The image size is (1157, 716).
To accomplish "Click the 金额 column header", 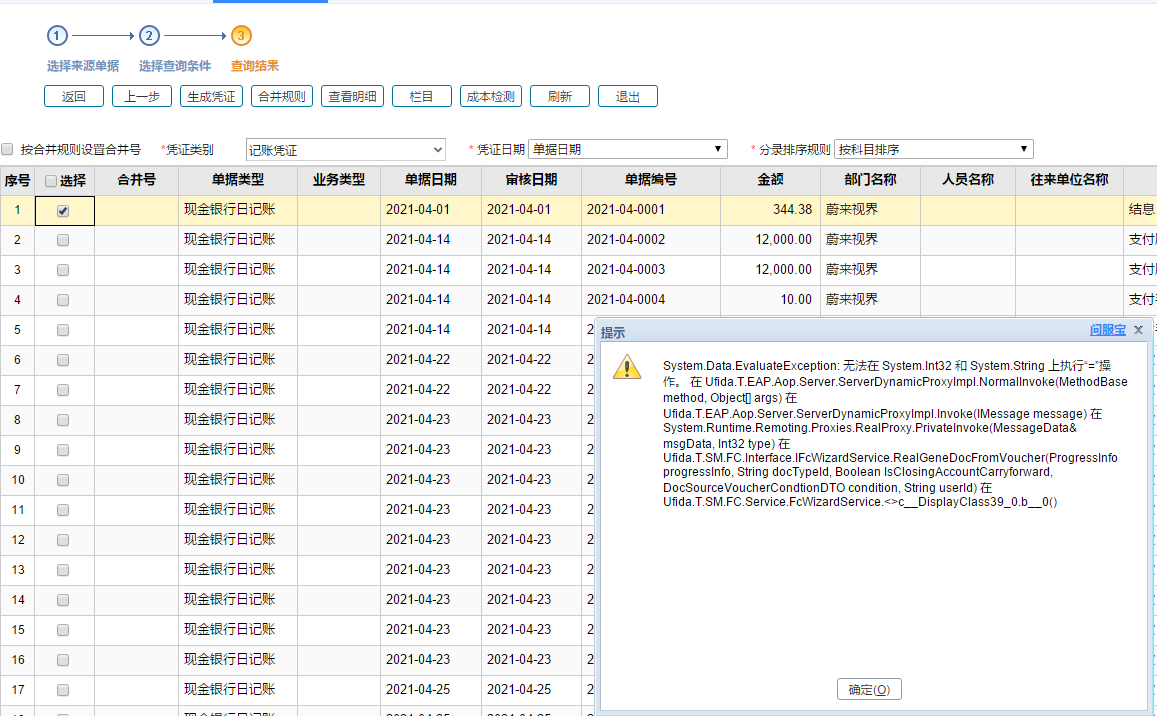I will pyautogui.click(x=770, y=180).
